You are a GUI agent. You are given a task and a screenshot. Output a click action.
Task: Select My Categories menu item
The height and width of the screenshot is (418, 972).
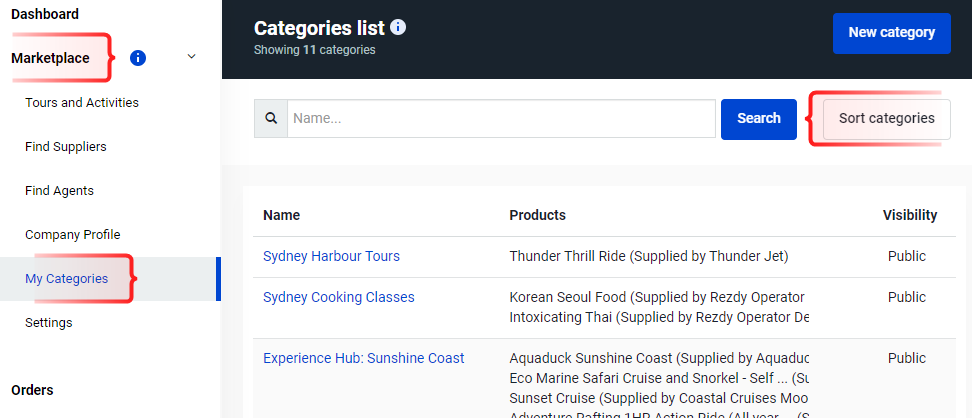pyautogui.click(x=66, y=278)
